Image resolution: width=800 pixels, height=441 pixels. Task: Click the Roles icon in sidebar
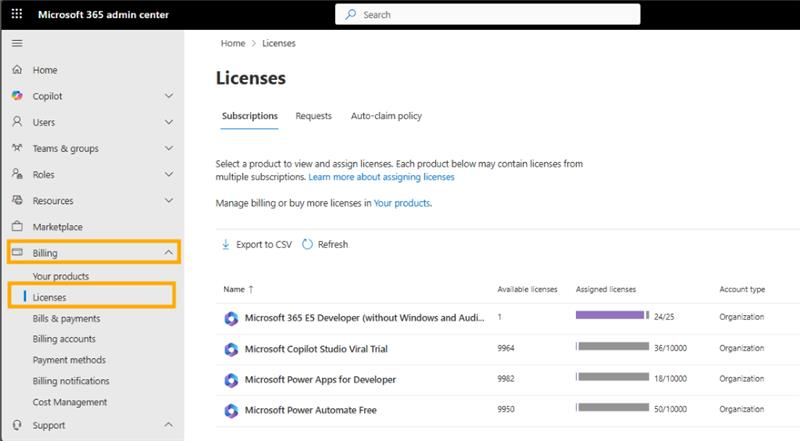(x=17, y=174)
